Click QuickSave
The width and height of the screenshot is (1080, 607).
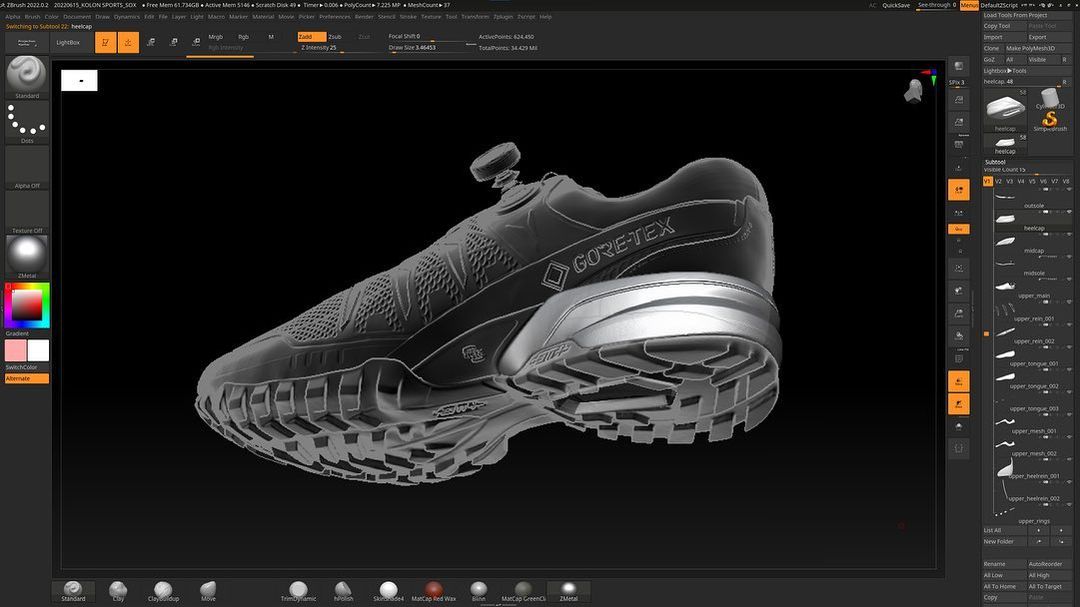[896, 6]
